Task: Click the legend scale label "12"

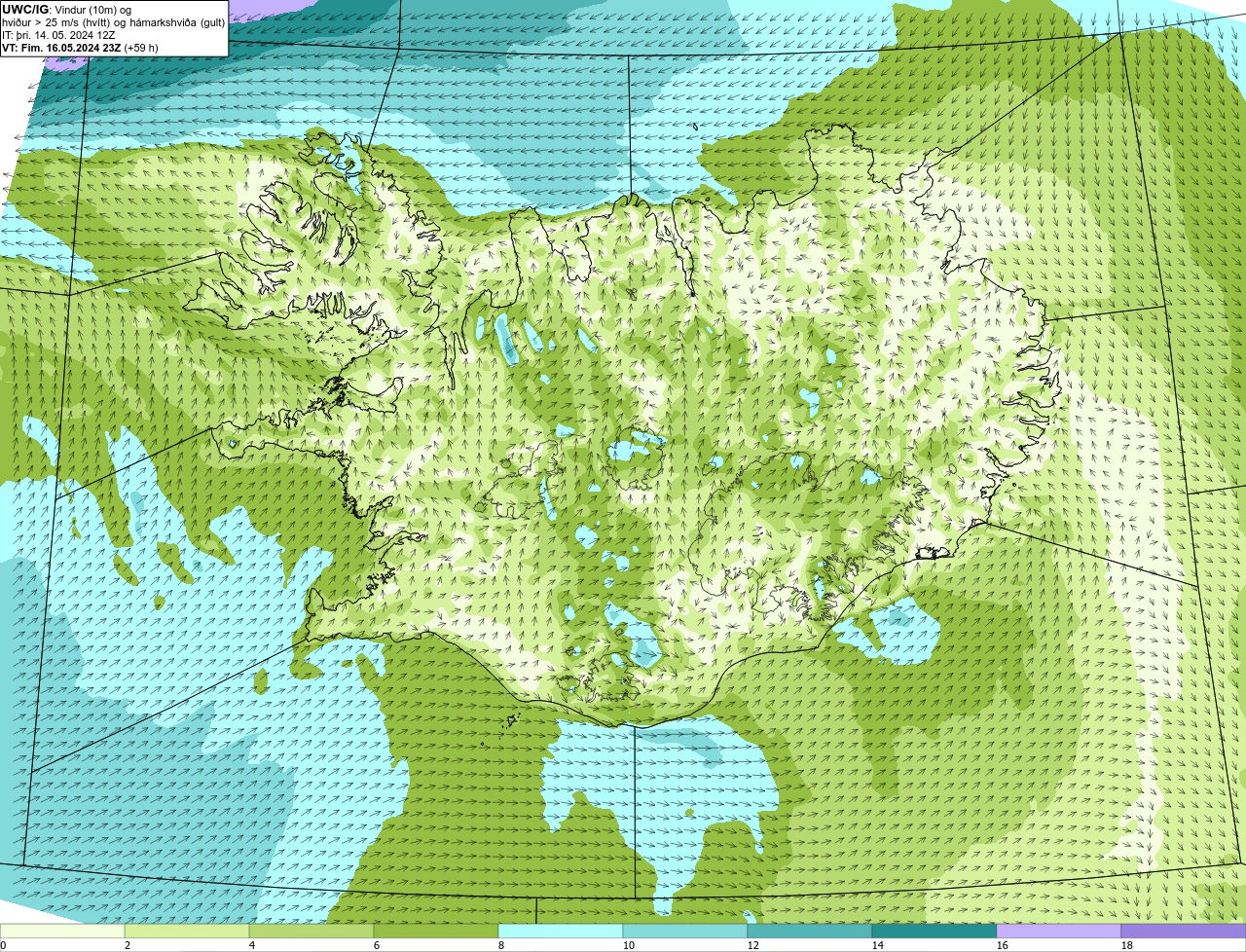Action: click(x=753, y=945)
